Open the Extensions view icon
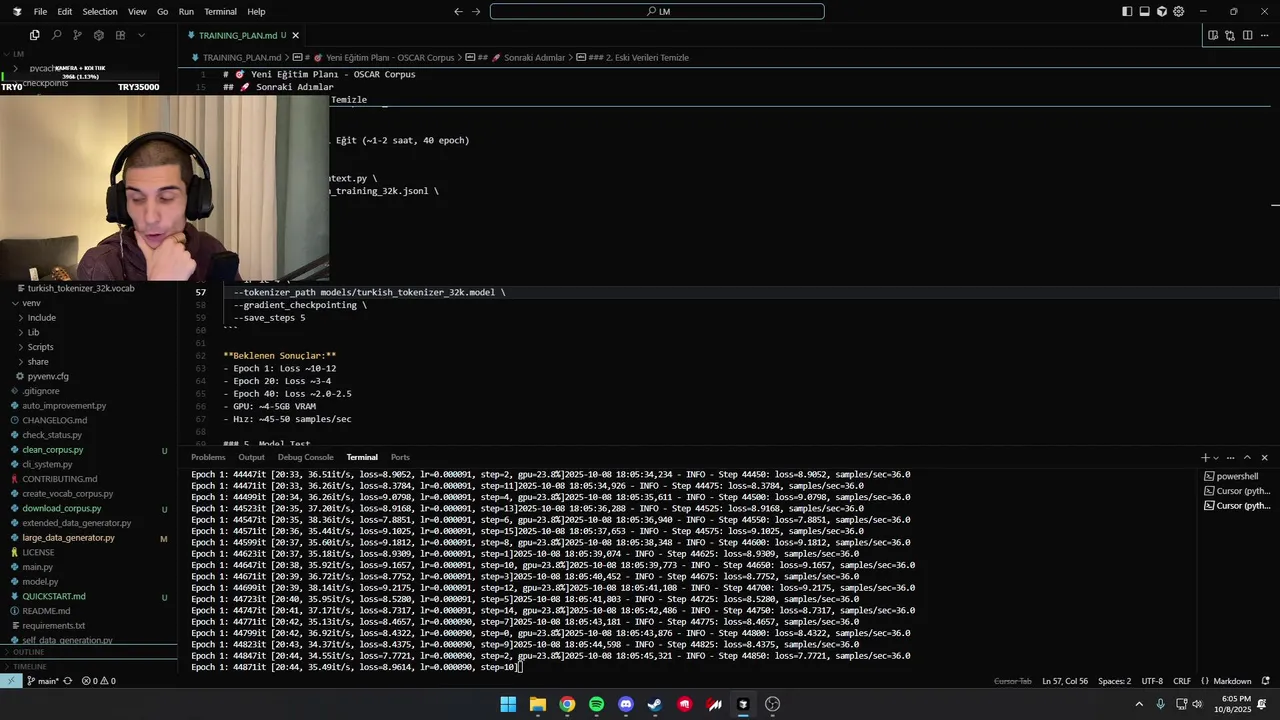This screenshot has width=1280, height=720. tap(120, 35)
